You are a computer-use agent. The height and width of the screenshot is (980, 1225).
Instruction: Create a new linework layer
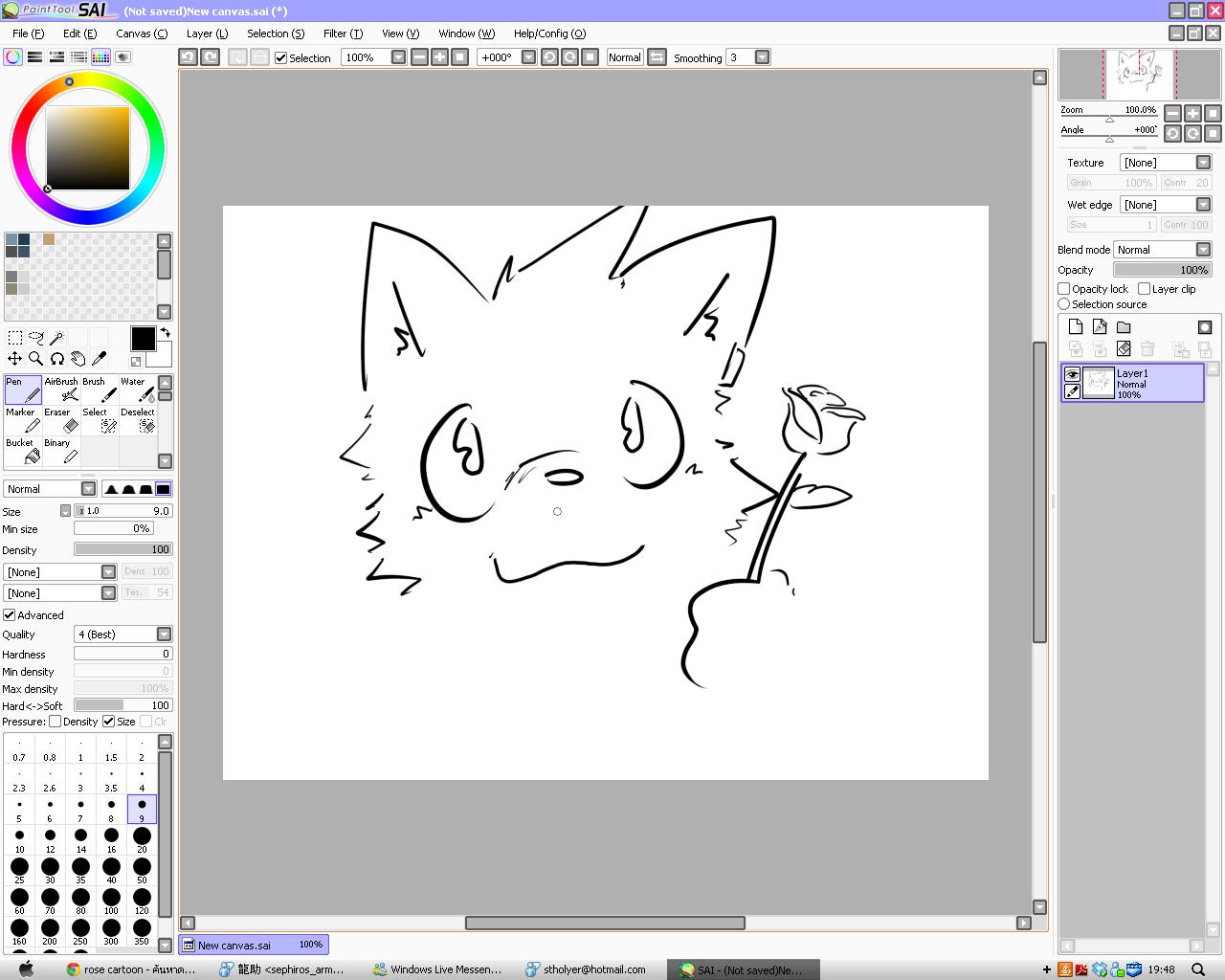tap(1100, 327)
